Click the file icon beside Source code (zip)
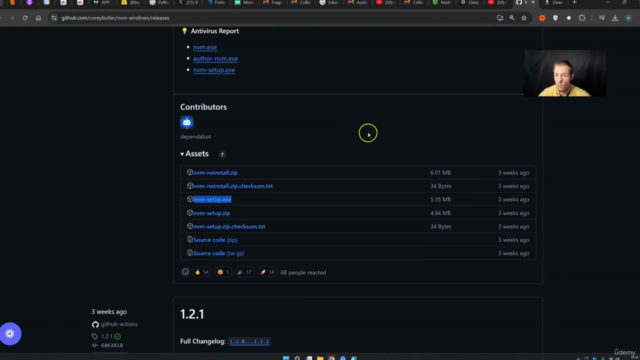Viewport: 640px width, 360px height. coord(190,240)
